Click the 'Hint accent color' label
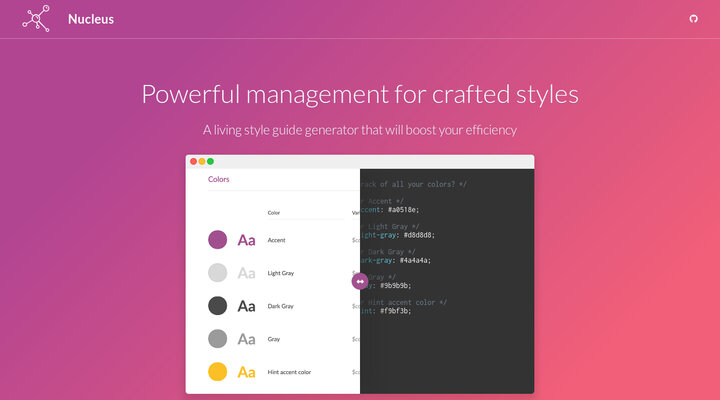 [289, 372]
